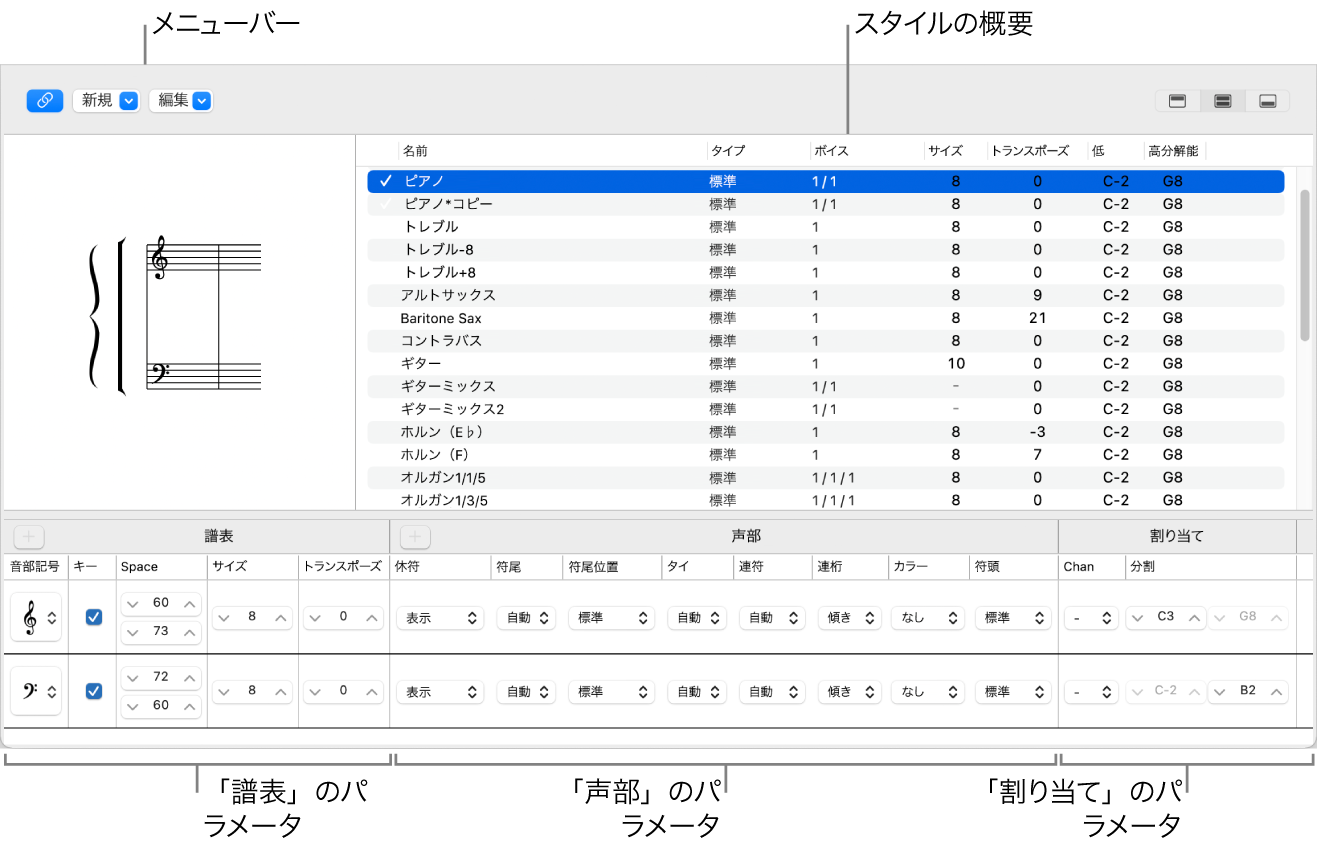The width and height of the screenshot is (1317, 843).
Task: Open the カラー なし dropdown
Action: [x=927, y=617]
